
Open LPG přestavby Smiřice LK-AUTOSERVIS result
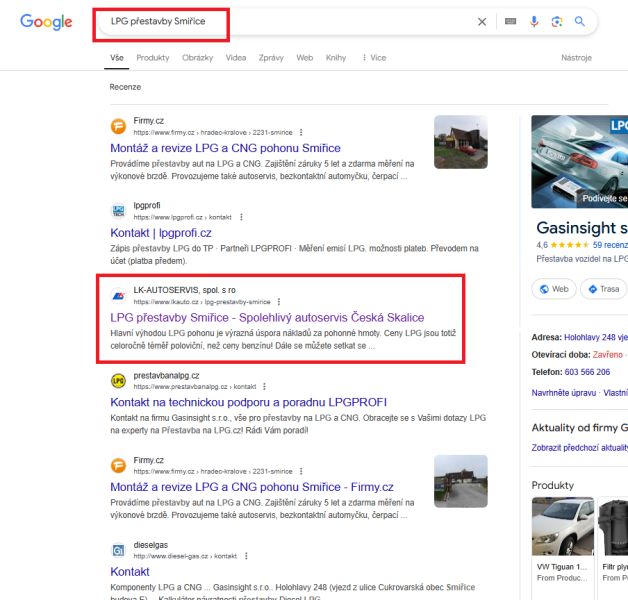pos(267,318)
